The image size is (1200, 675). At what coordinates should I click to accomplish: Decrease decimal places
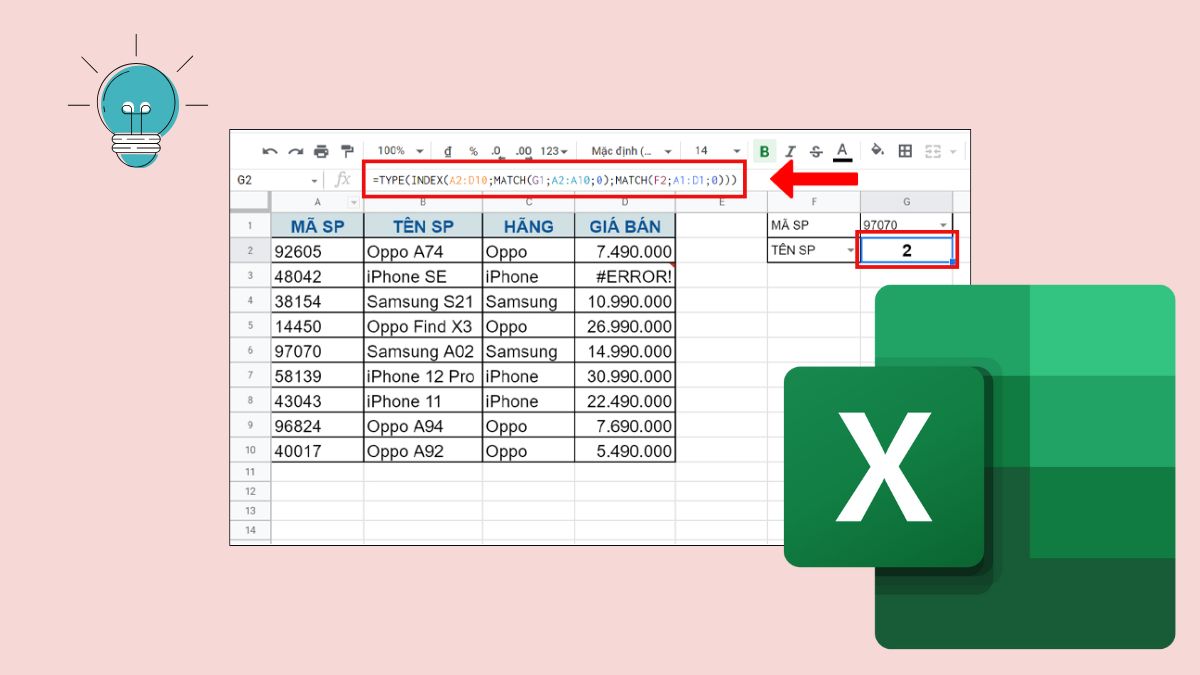[497, 151]
